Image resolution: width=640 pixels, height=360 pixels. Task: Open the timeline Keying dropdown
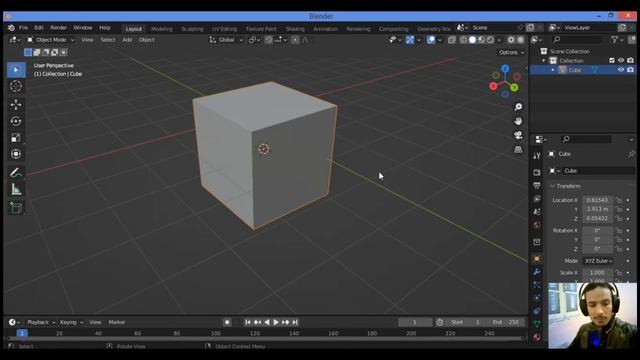(71, 322)
